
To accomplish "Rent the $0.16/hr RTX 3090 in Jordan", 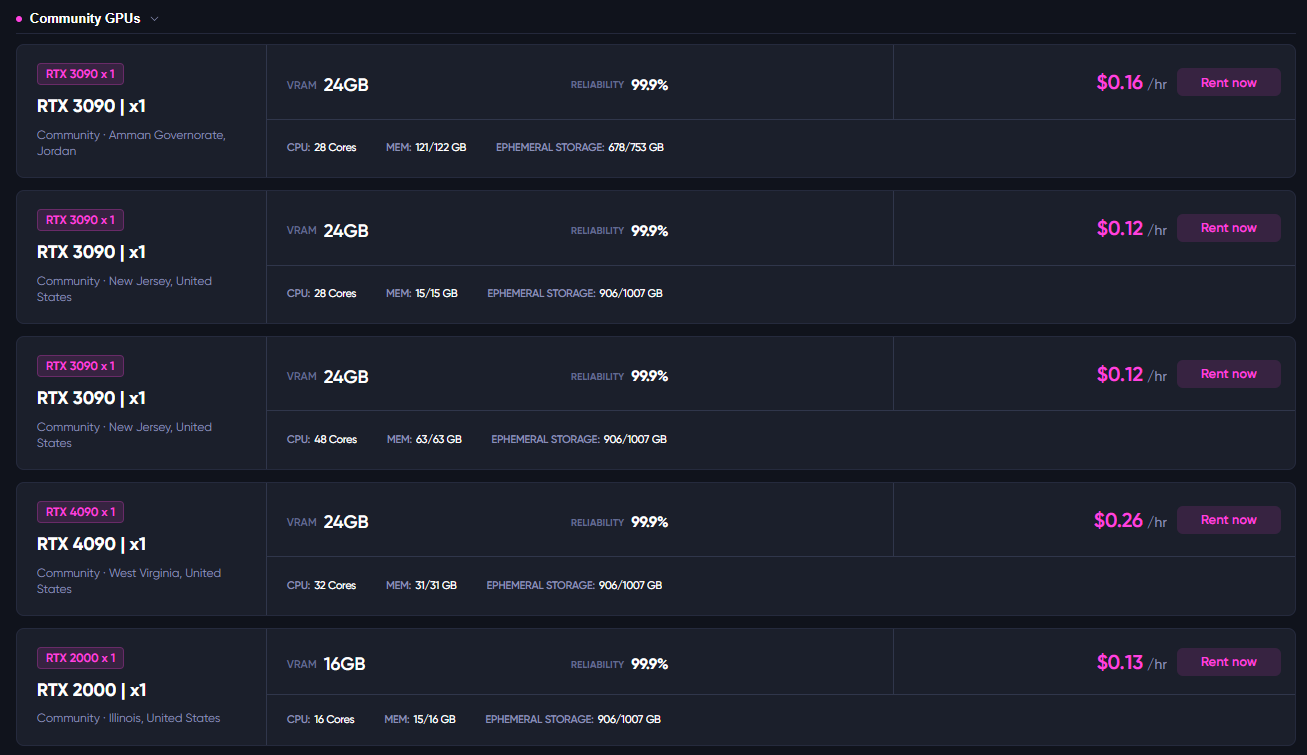I will point(1228,83).
